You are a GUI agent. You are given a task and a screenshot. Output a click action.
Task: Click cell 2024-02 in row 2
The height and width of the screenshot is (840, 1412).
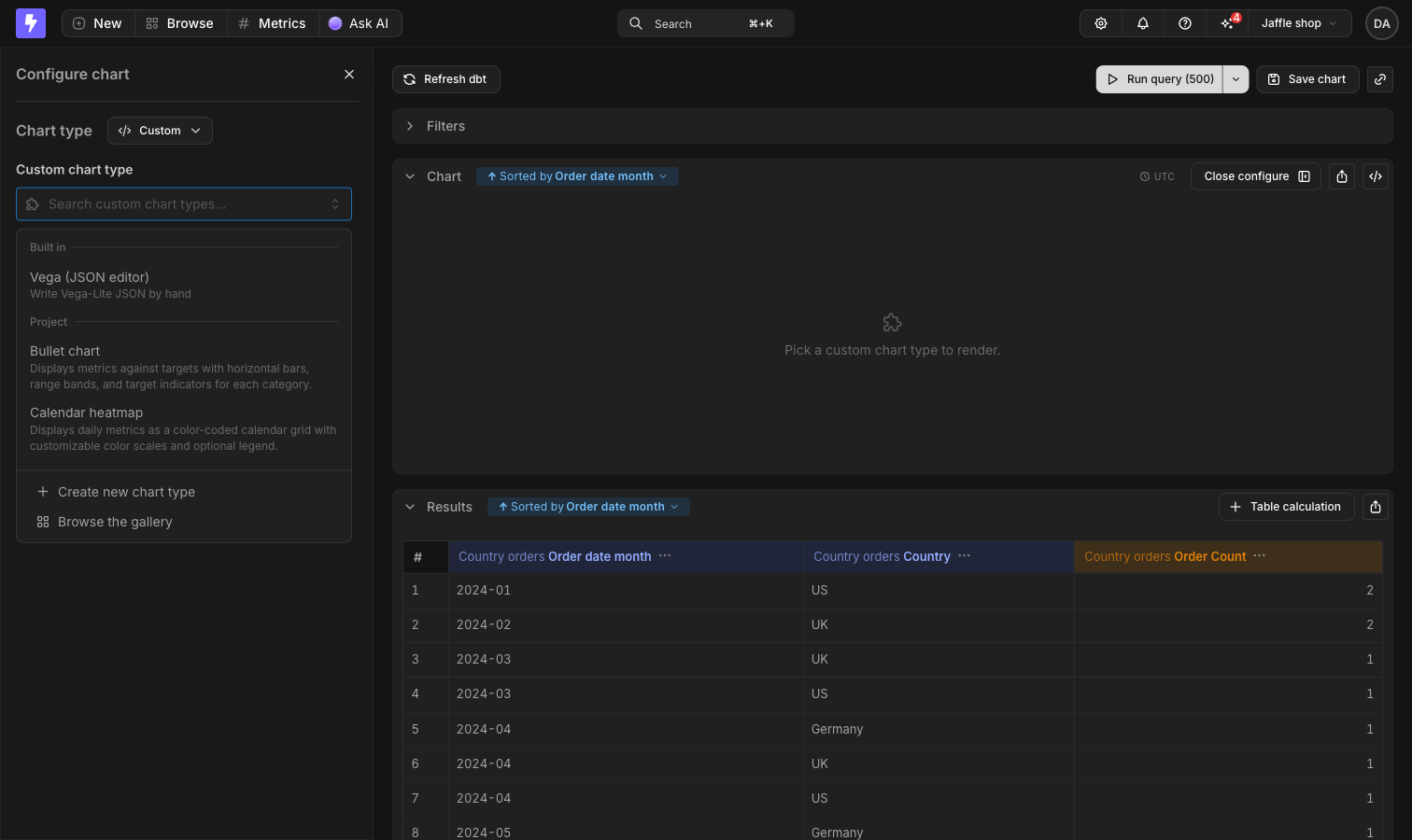tap(626, 624)
